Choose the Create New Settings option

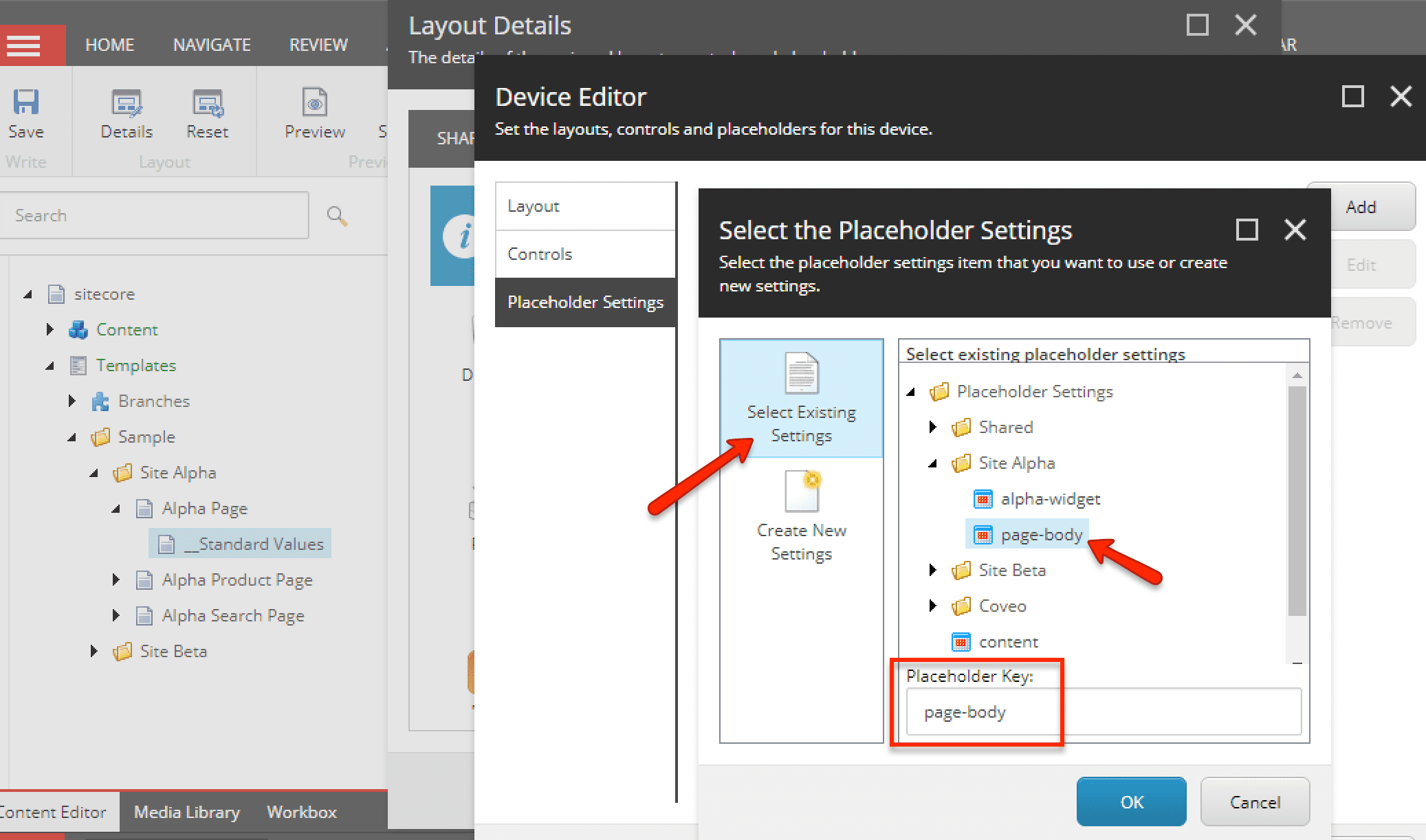[x=802, y=516]
